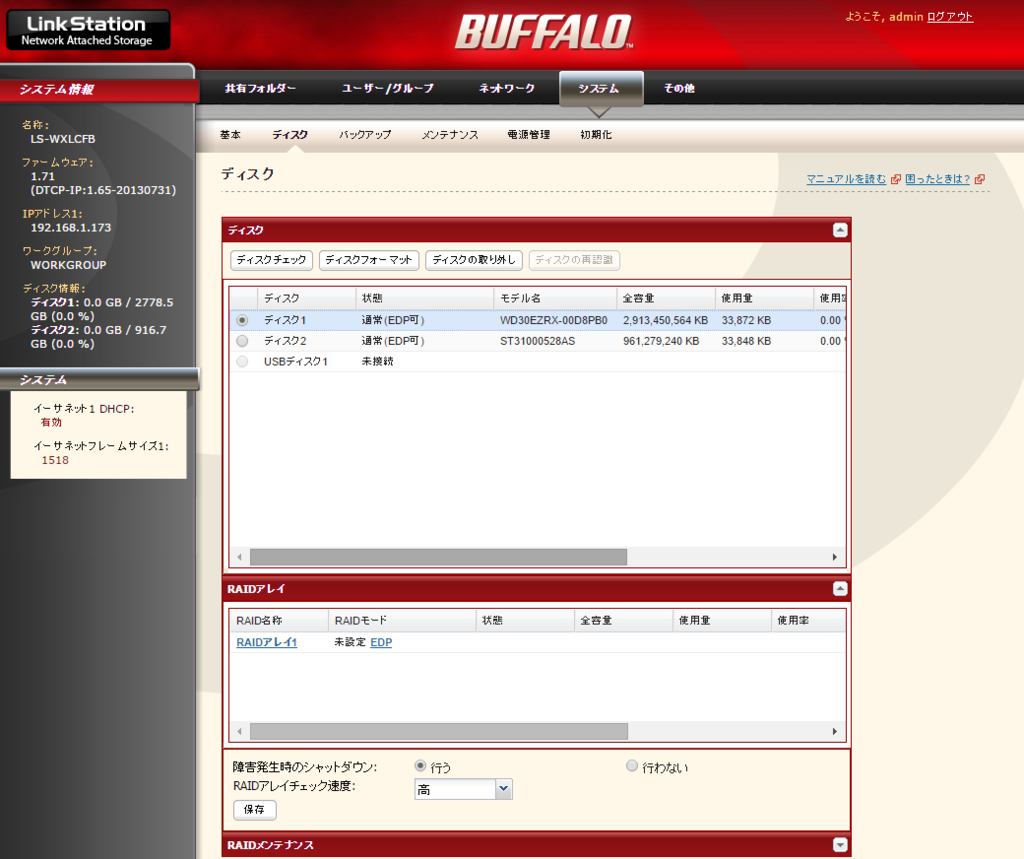The width and height of the screenshot is (1024, 859).
Task: Collapse the ディスク panel
Action: pos(840,230)
